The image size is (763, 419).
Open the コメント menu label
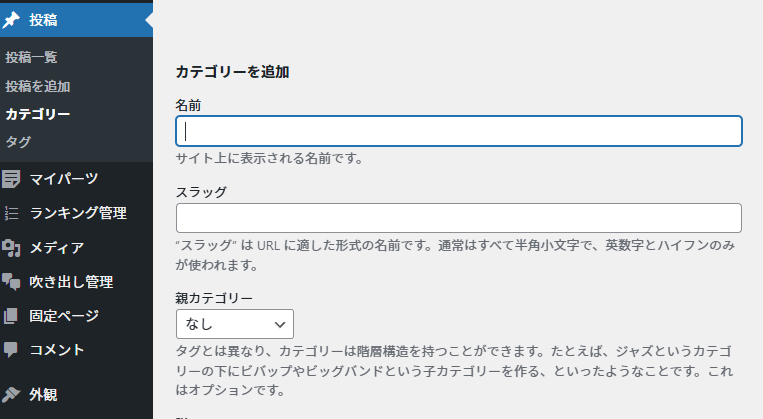point(57,350)
